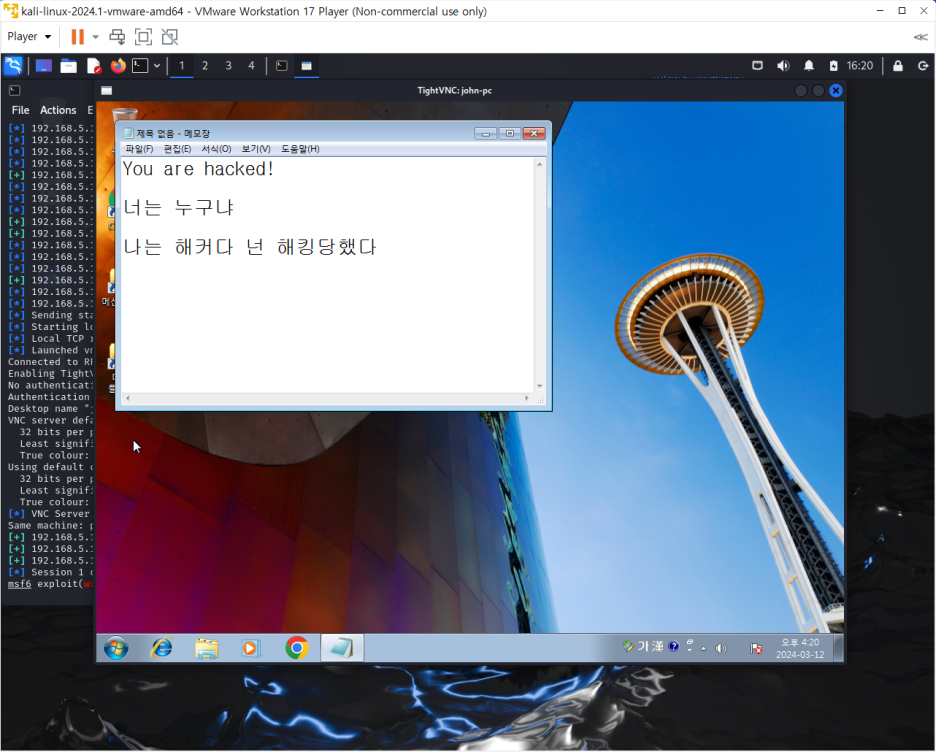The height and width of the screenshot is (752, 936).
Task: Switch to workspace 1
Action: 181,66
